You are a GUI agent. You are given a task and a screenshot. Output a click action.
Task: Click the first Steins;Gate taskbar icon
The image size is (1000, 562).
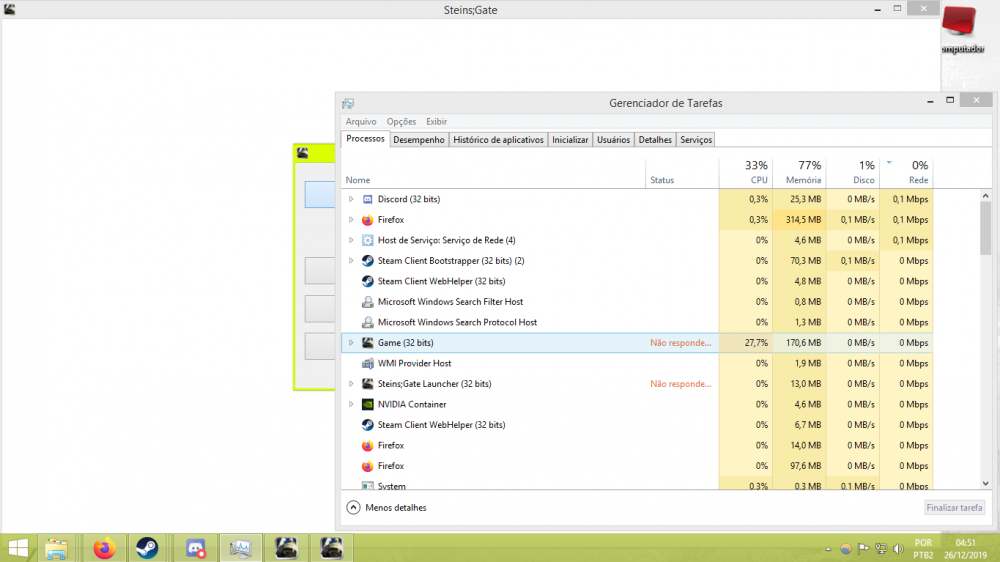286,548
